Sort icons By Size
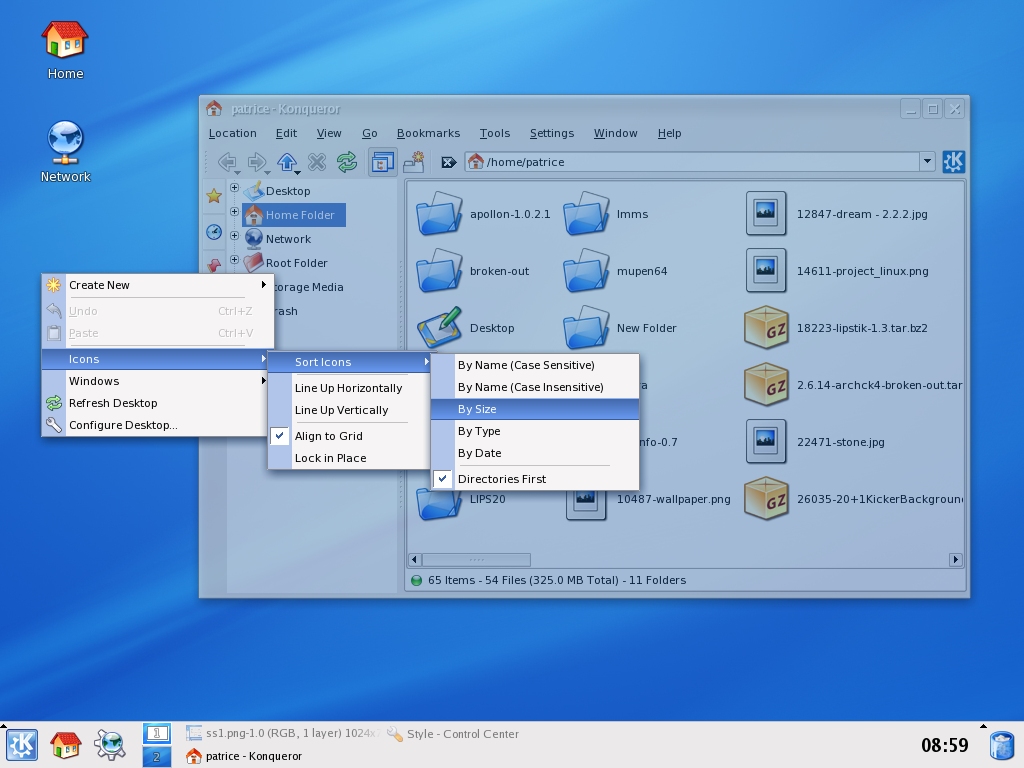This screenshot has width=1024, height=768. click(535, 409)
